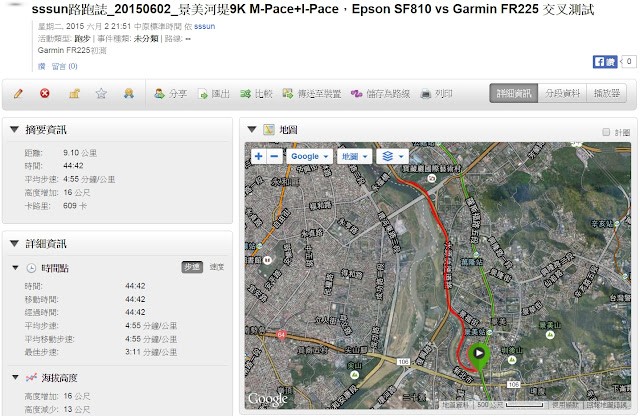
Task: Open the 地圖 map type dropdown
Action: pos(354,156)
